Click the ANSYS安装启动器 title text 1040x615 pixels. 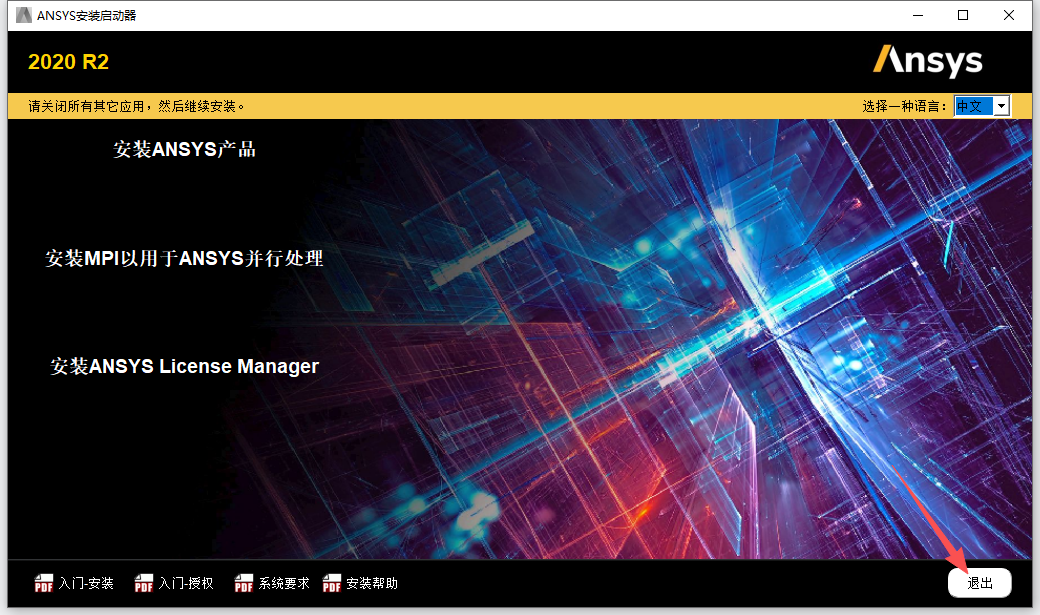(86, 14)
